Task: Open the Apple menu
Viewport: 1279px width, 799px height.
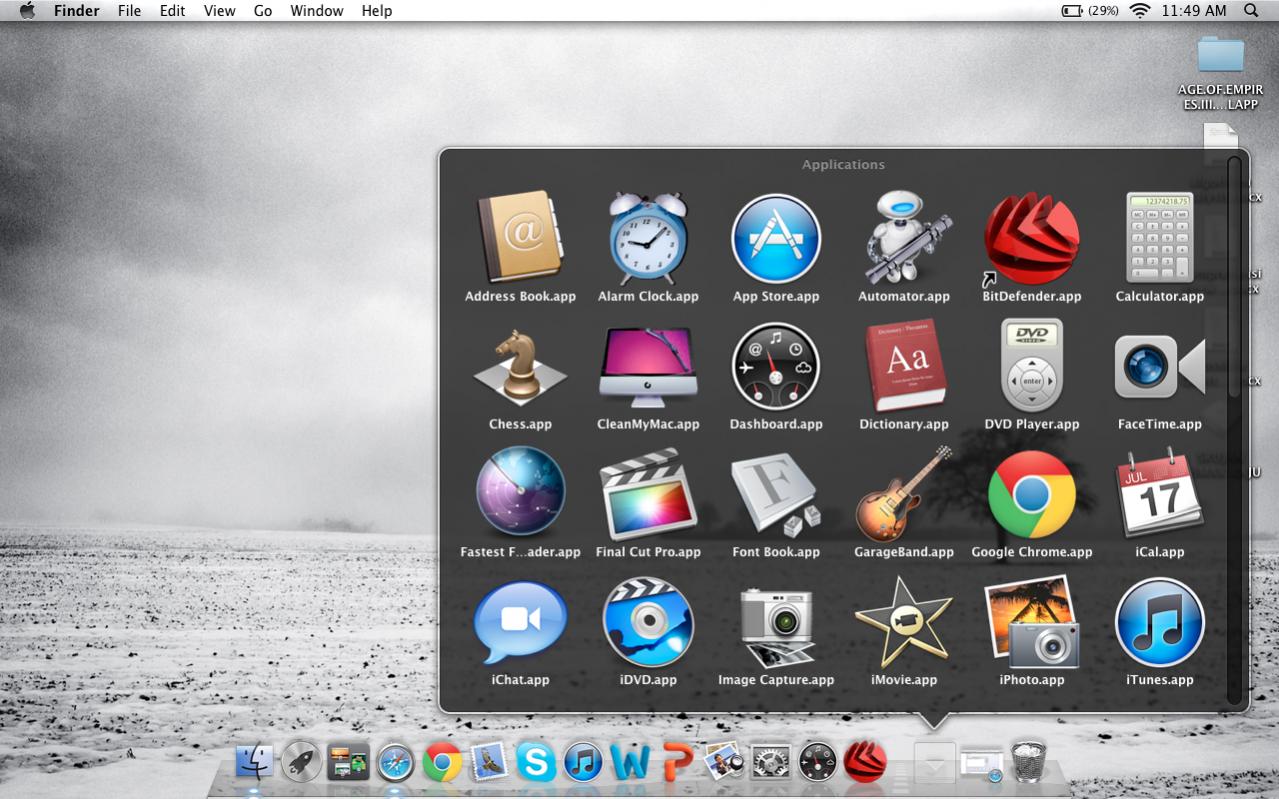Action: 27,11
